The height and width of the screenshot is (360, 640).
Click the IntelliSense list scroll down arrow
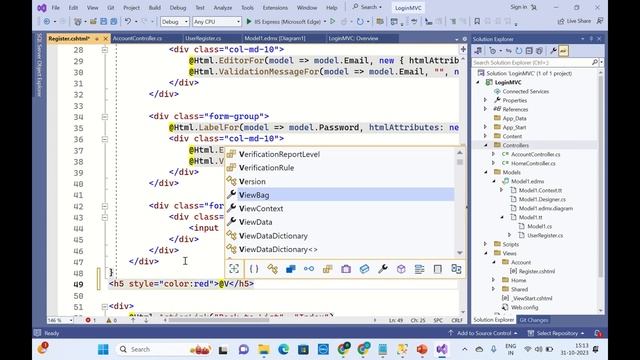[460, 253]
